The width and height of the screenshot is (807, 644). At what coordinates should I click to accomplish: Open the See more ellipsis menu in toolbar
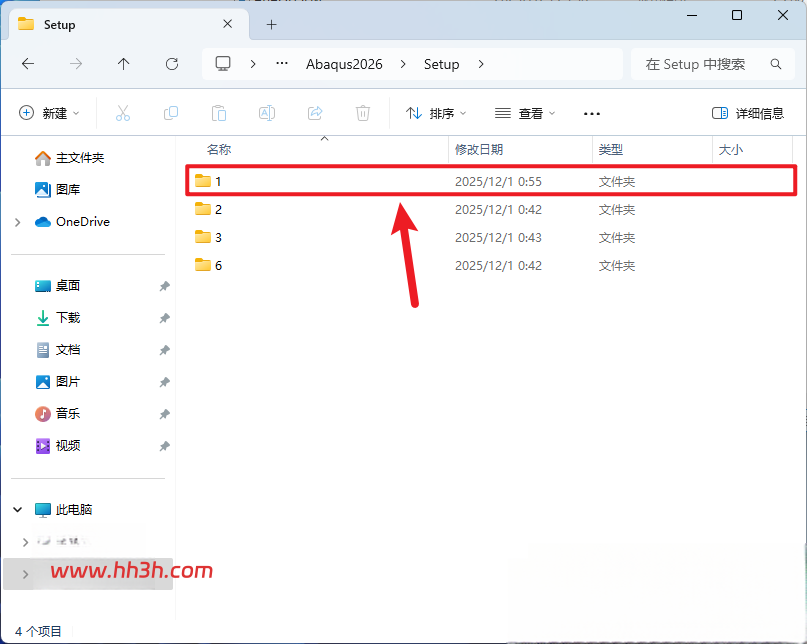[x=592, y=113]
